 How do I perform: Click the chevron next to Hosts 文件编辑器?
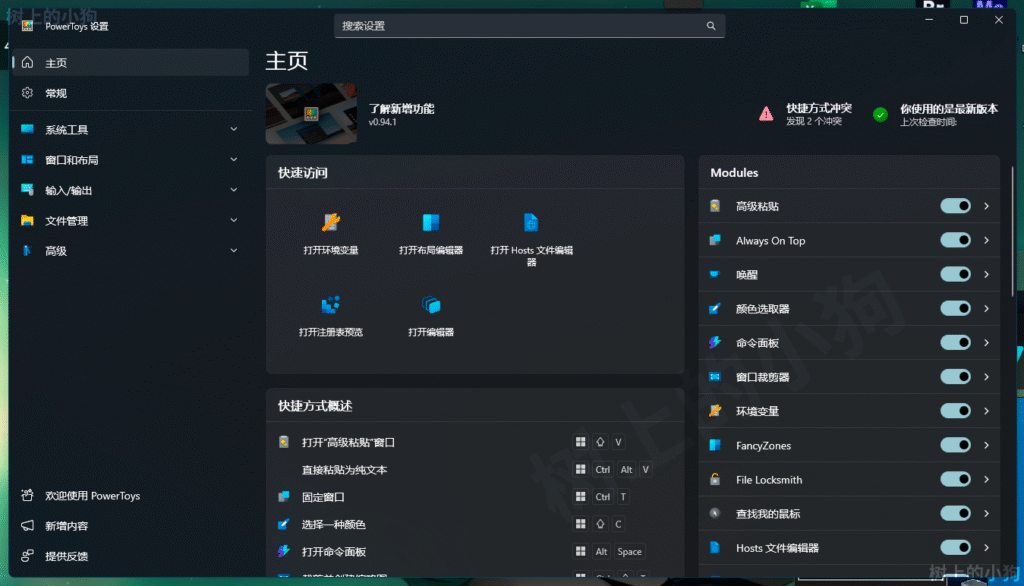987,547
